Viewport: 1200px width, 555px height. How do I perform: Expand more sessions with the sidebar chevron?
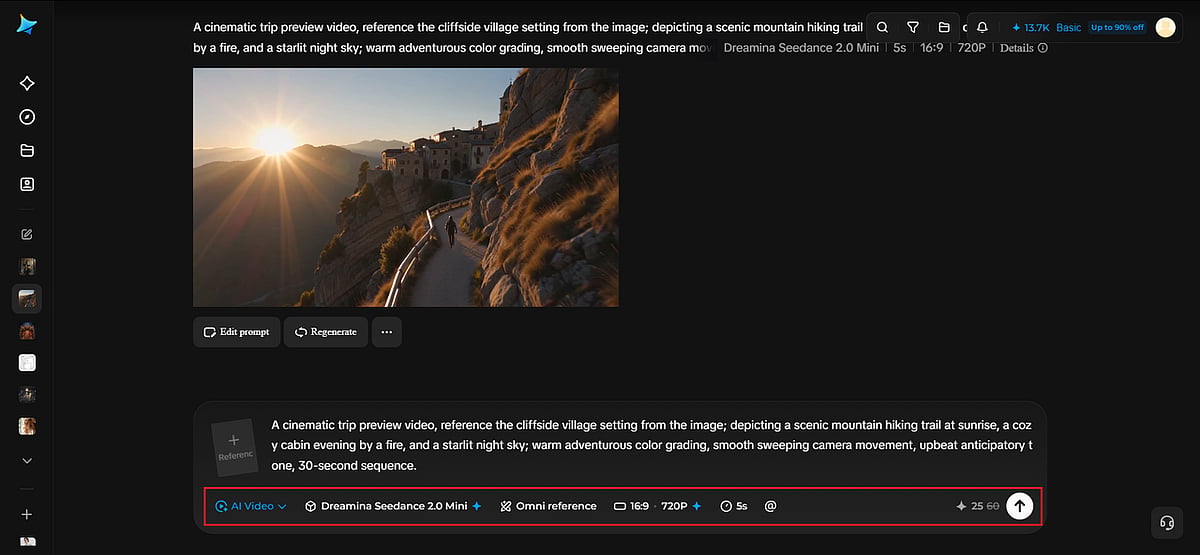tap(27, 461)
